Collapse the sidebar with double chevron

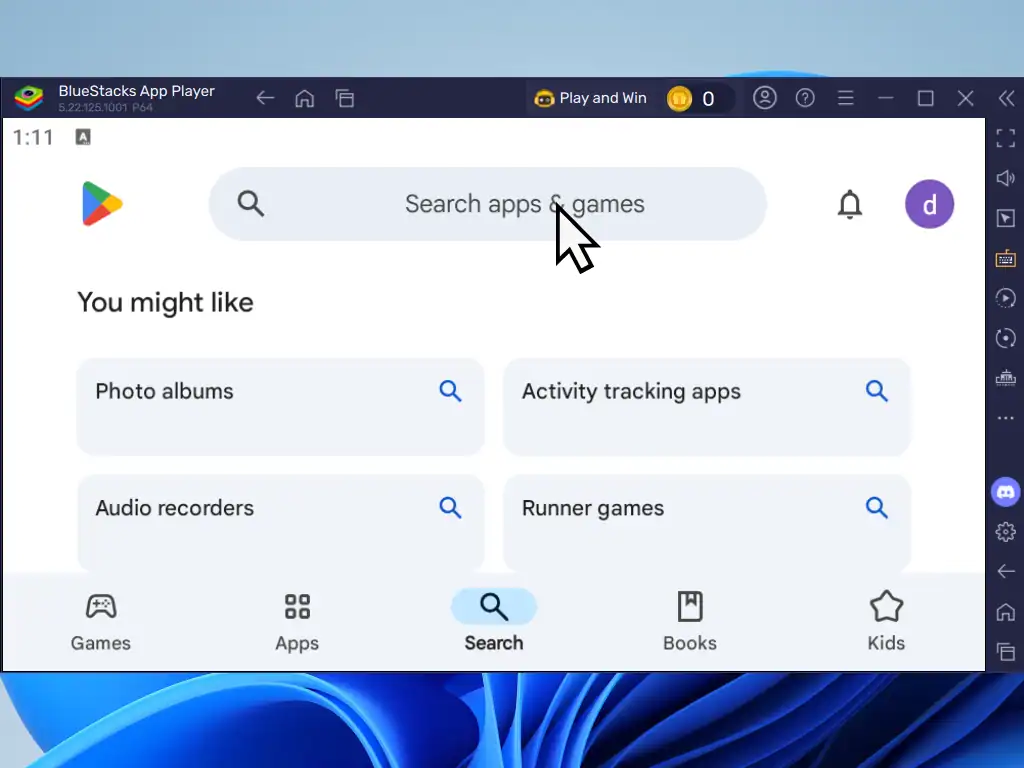[x=1005, y=98]
